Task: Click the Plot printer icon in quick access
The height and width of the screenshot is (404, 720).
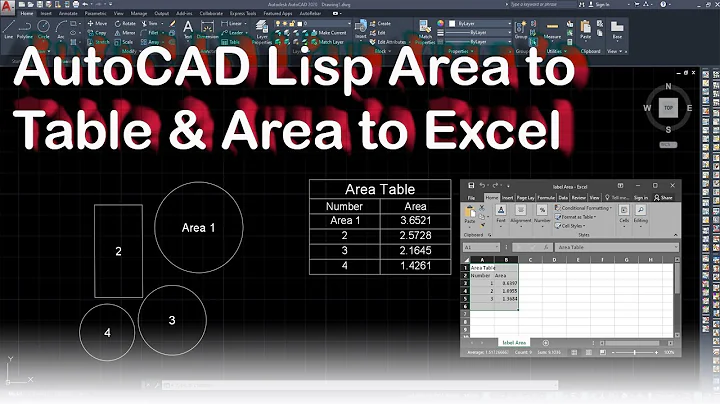Action: (76, 4)
